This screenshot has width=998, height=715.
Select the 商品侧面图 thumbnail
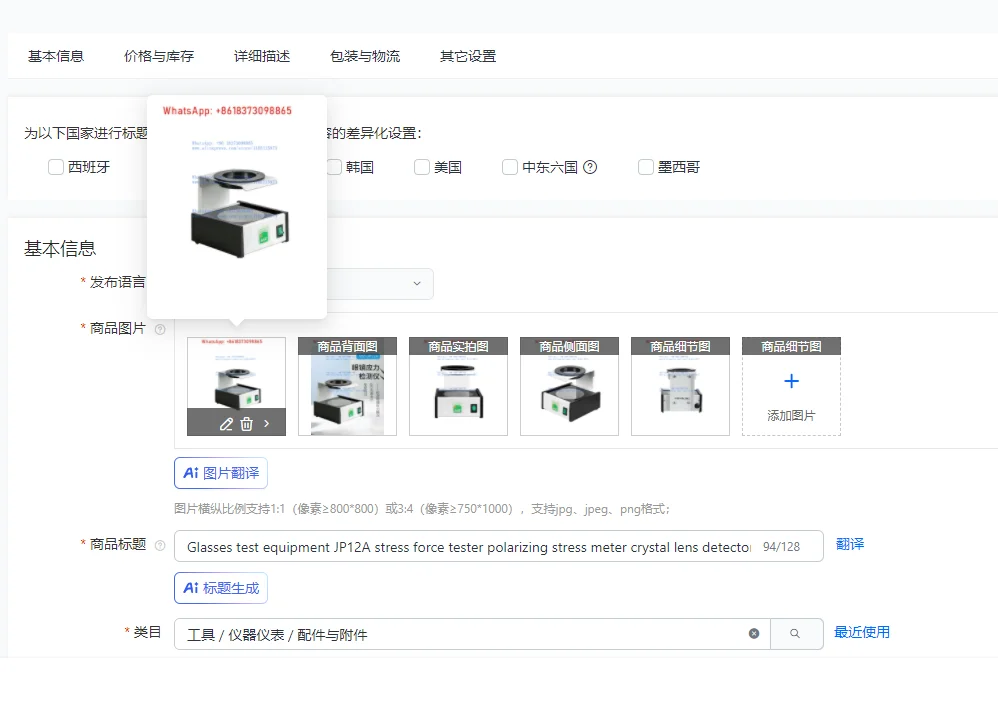(569, 386)
